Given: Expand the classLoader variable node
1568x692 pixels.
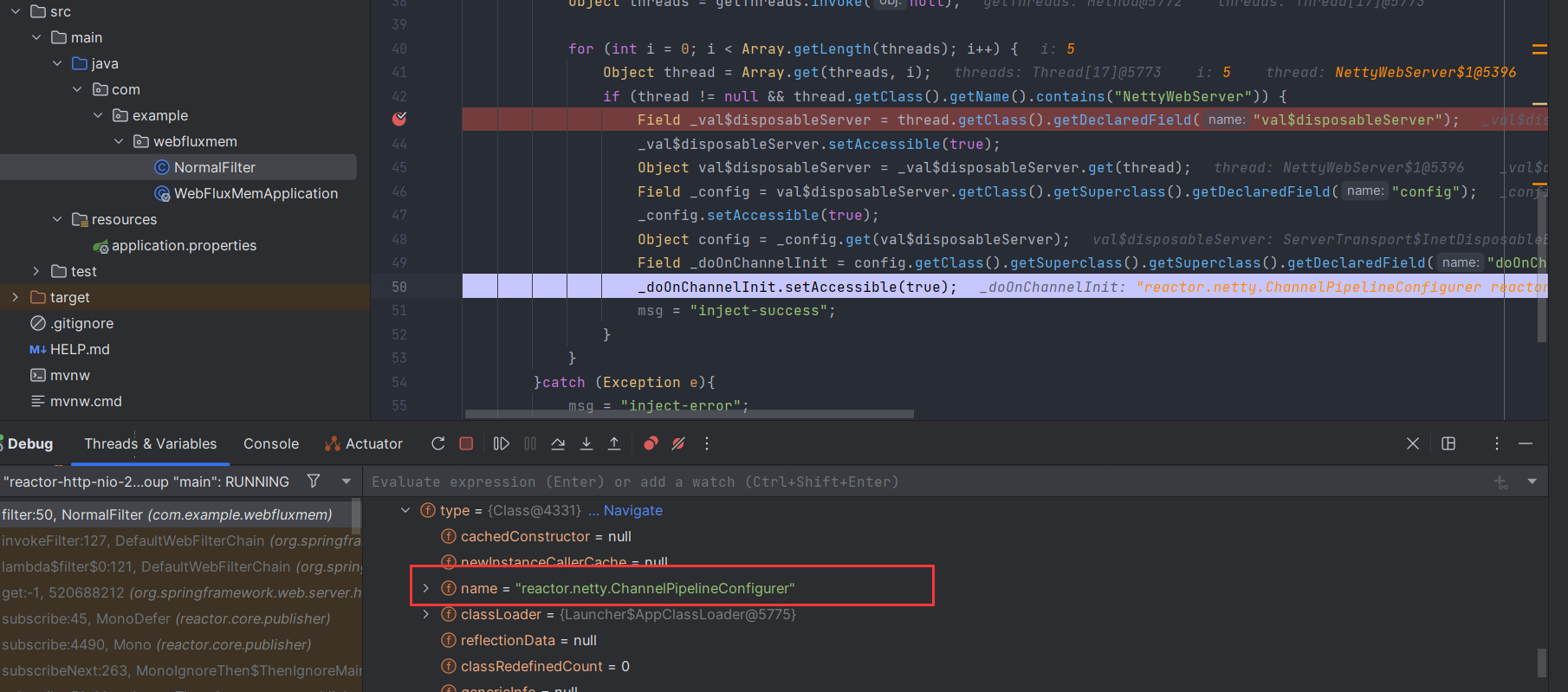Looking at the screenshot, I should [425, 614].
